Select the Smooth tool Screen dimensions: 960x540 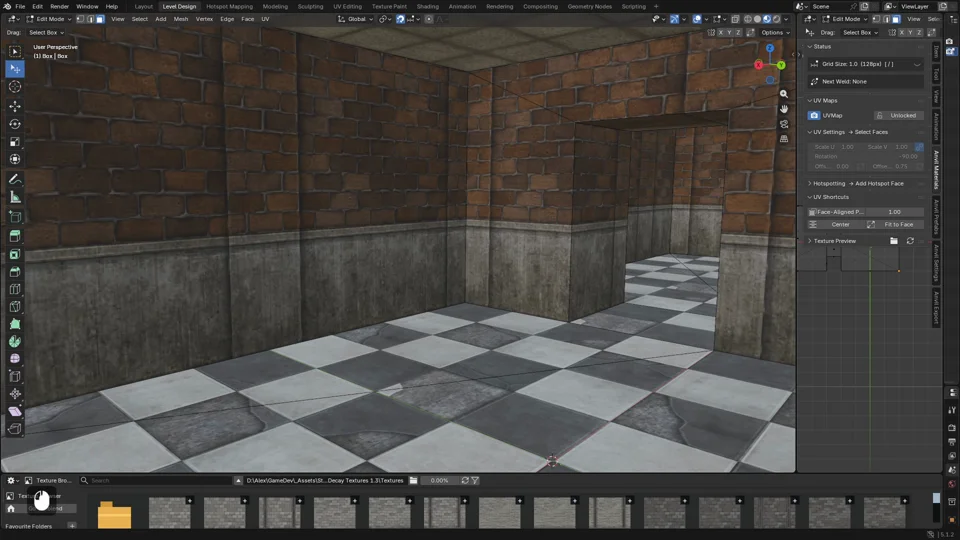tap(15, 359)
